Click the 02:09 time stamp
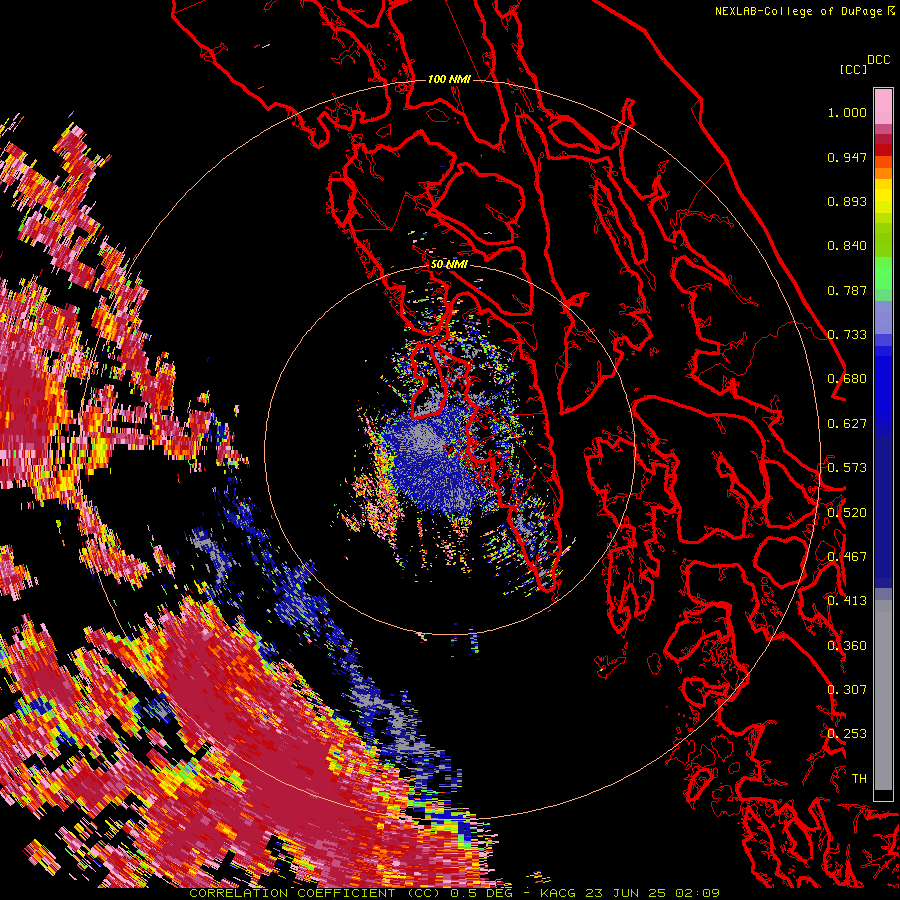This screenshot has width=900, height=900. click(699, 893)
